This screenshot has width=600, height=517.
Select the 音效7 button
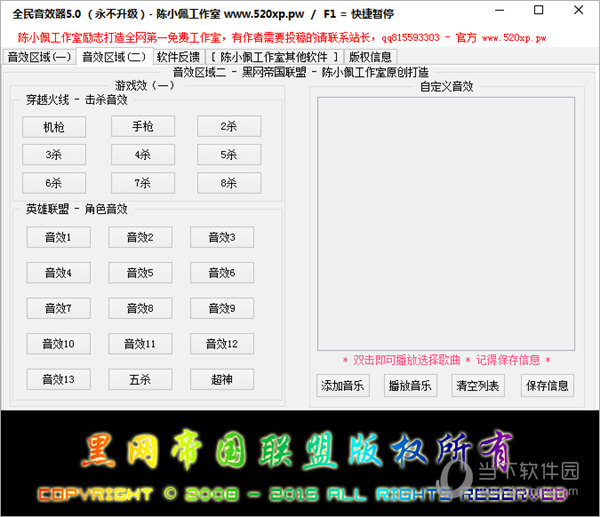pos(59,308)
